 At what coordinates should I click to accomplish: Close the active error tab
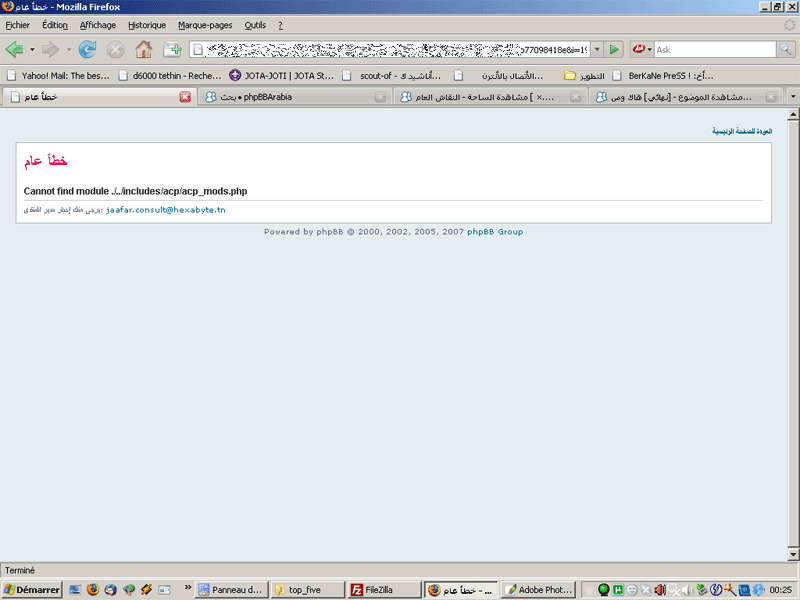(185, 97)
